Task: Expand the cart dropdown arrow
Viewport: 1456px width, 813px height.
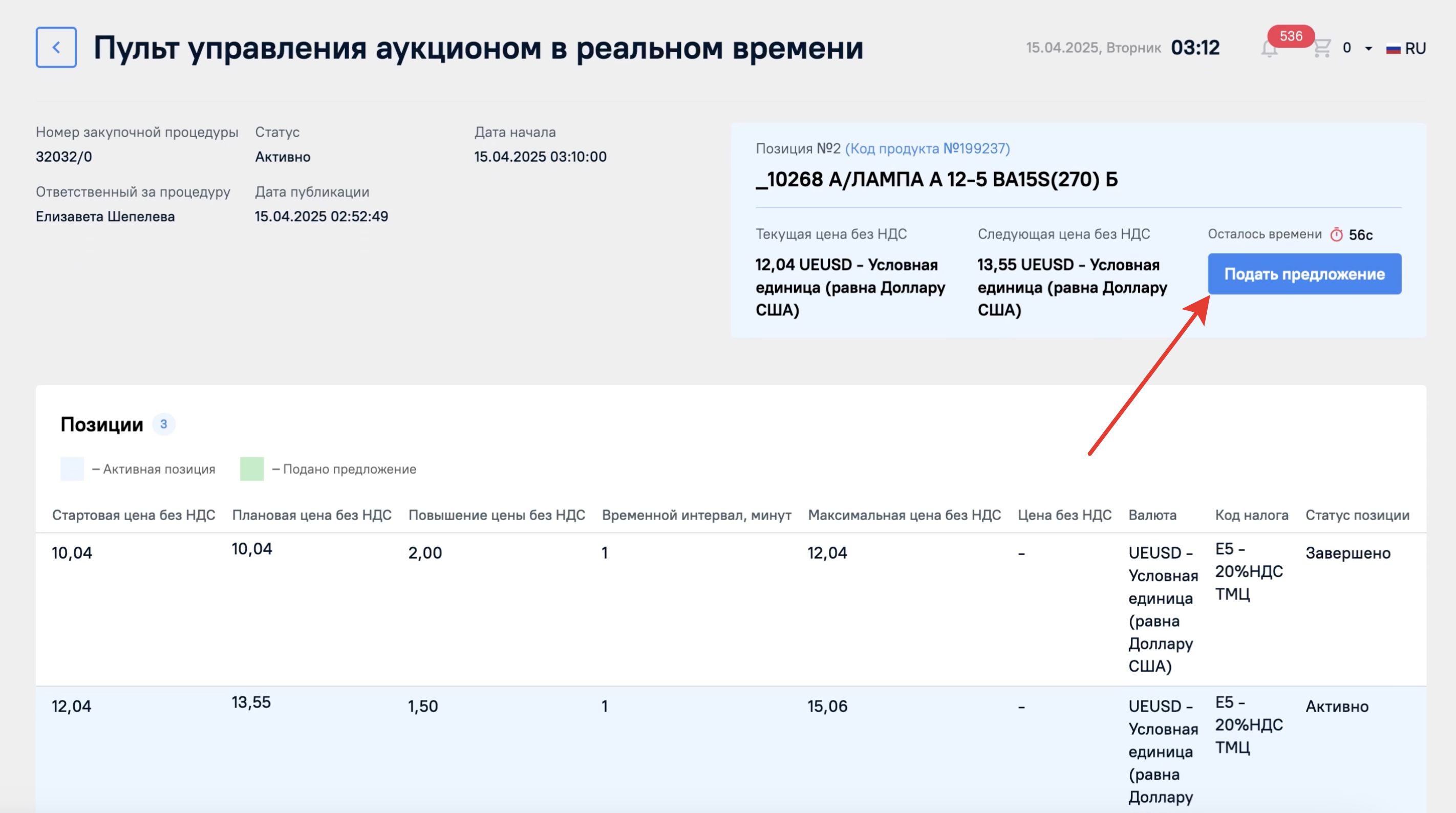Action: [x=1368, y=49]
